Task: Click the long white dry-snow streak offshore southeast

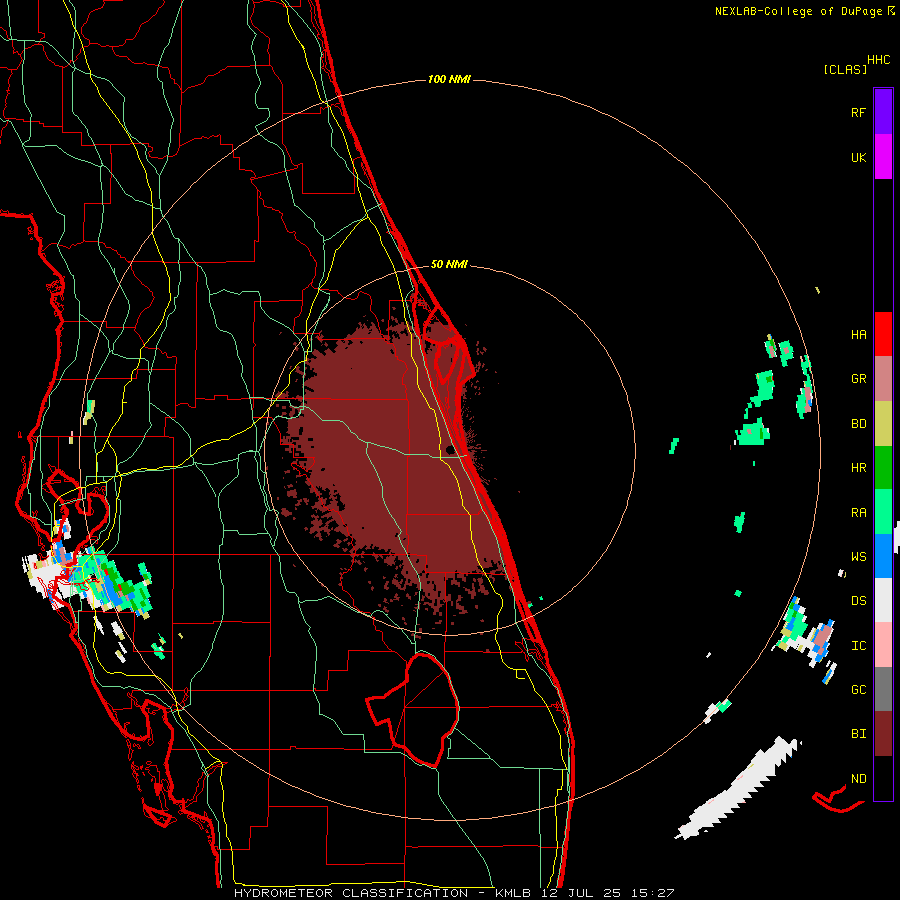Action: 738,789
